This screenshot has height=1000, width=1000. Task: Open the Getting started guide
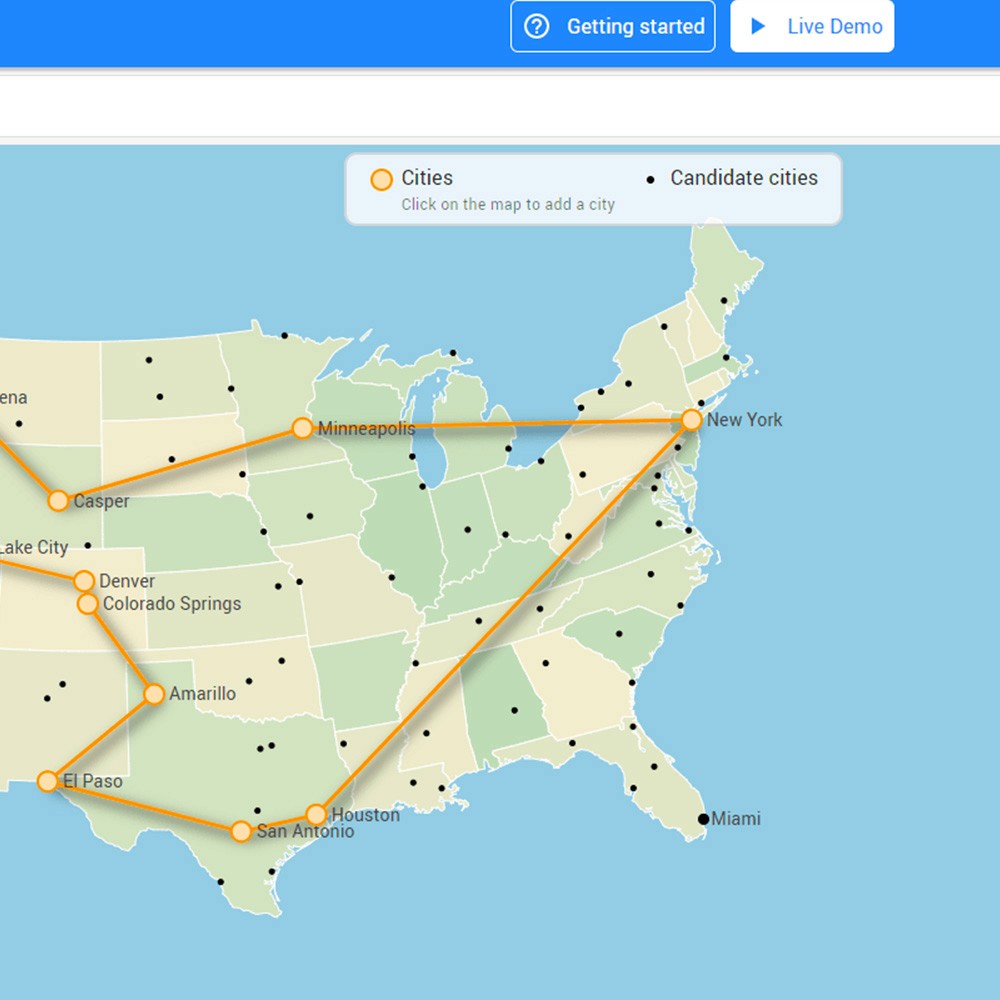pos(612,27)
